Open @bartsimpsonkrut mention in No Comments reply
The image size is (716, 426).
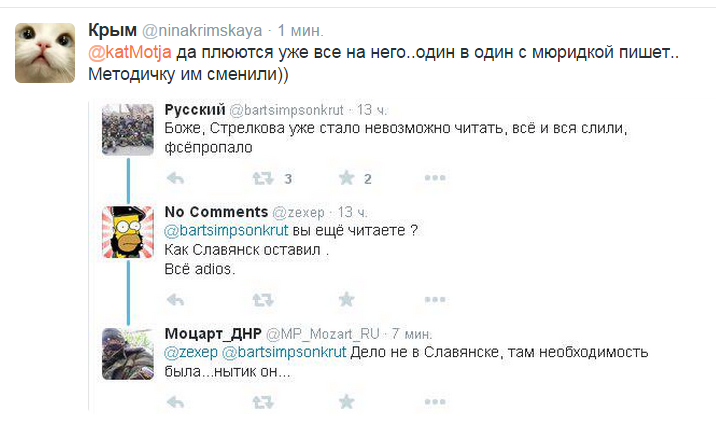coord(217,231)
